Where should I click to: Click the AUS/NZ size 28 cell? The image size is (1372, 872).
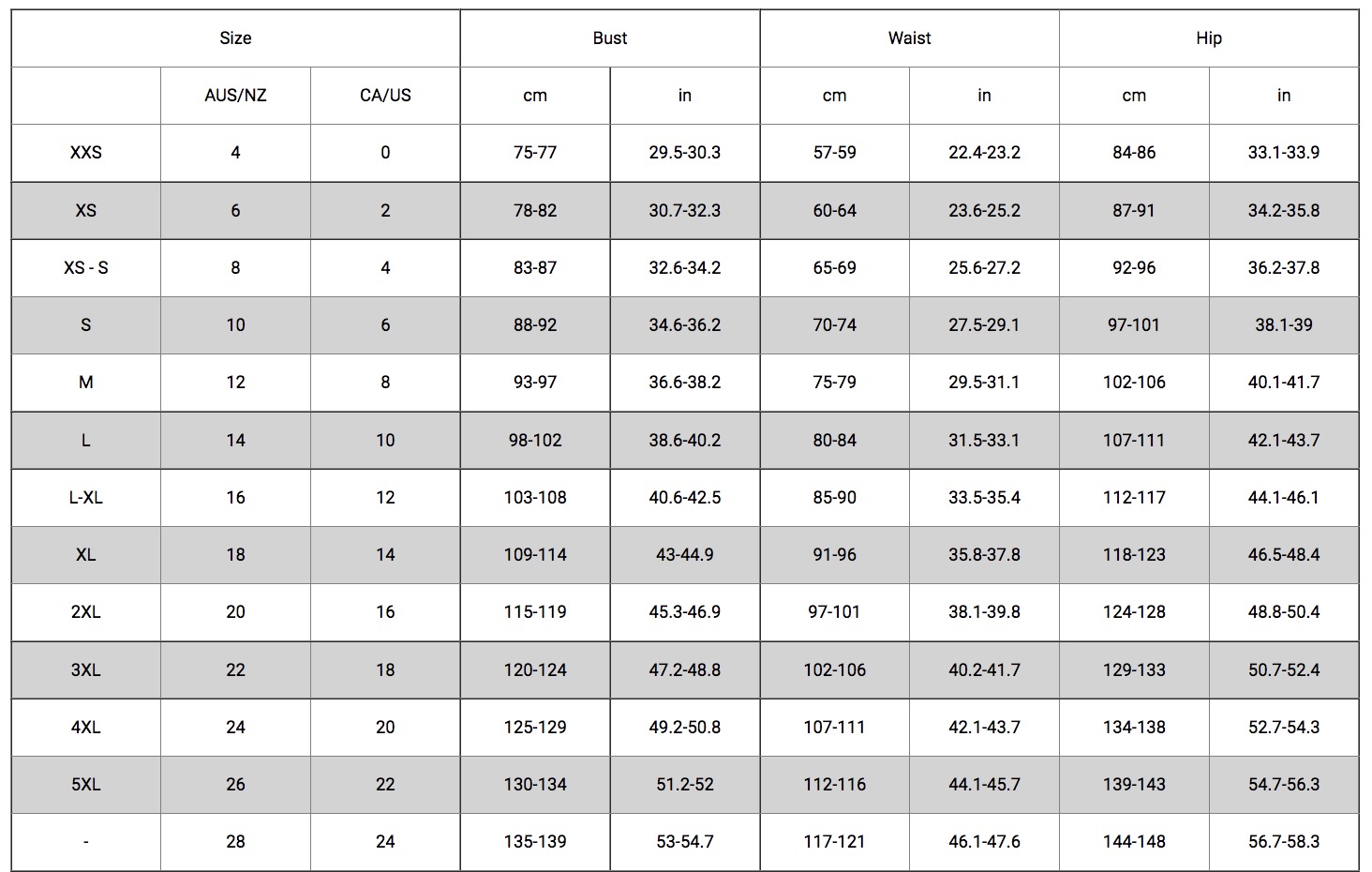(235, 842)
